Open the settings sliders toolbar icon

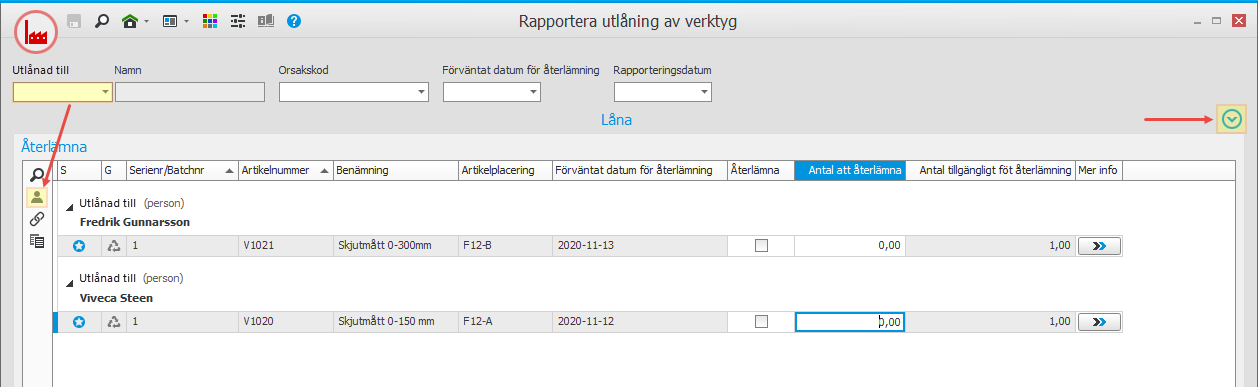click(238, 20)
